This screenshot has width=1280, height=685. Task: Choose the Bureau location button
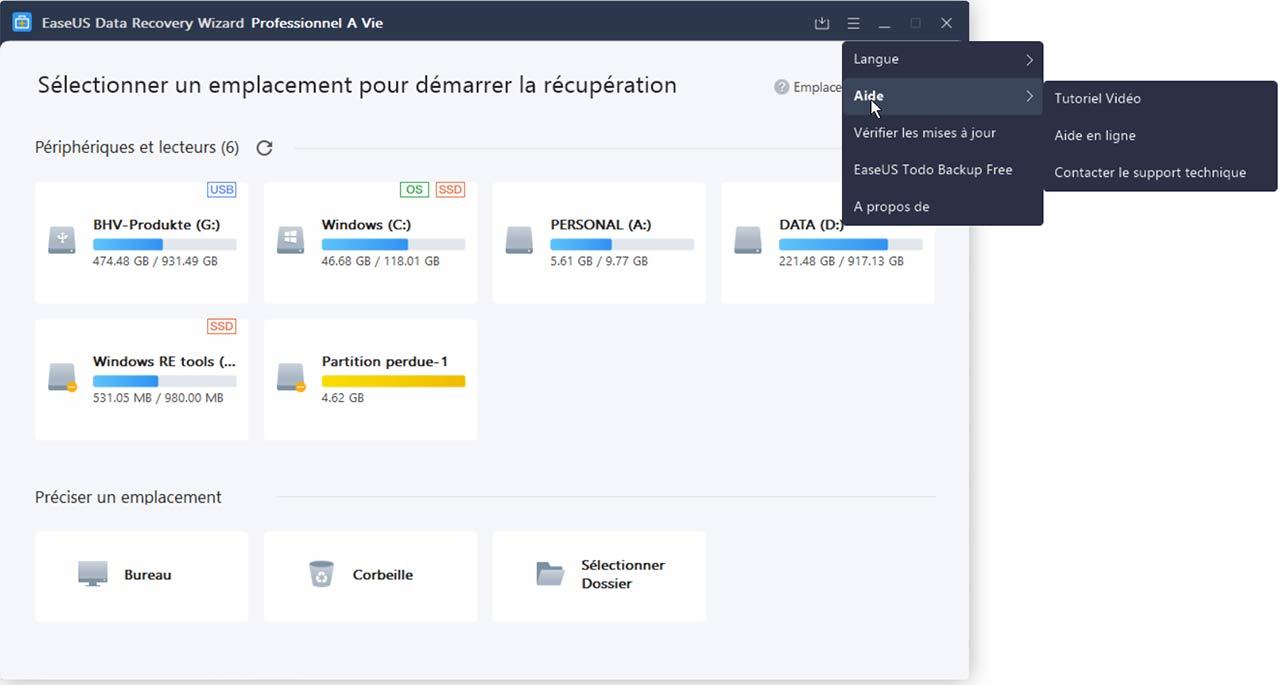pos(141,576)
